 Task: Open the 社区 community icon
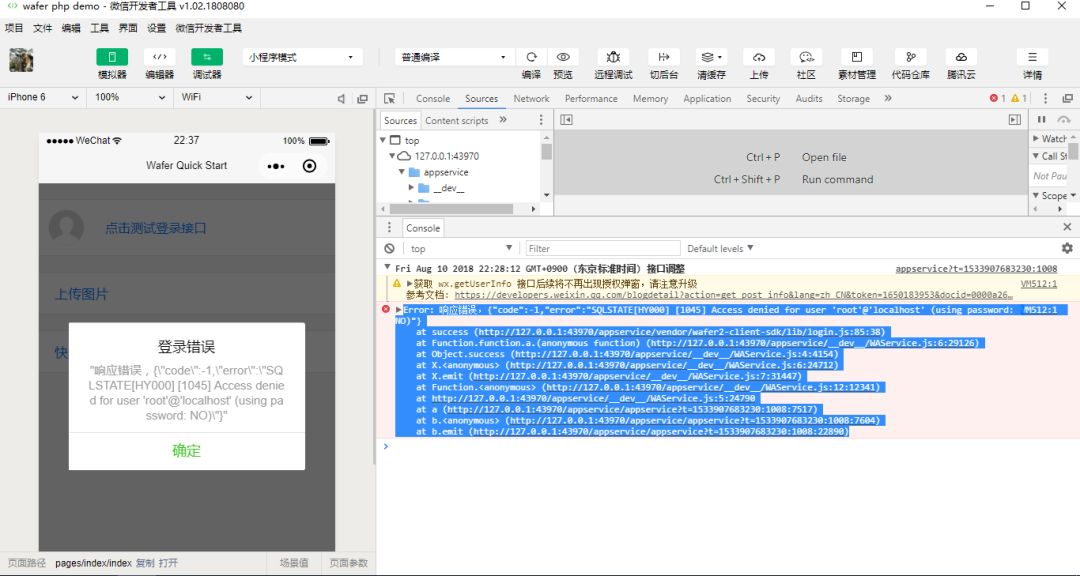click(x=806, y=57)
